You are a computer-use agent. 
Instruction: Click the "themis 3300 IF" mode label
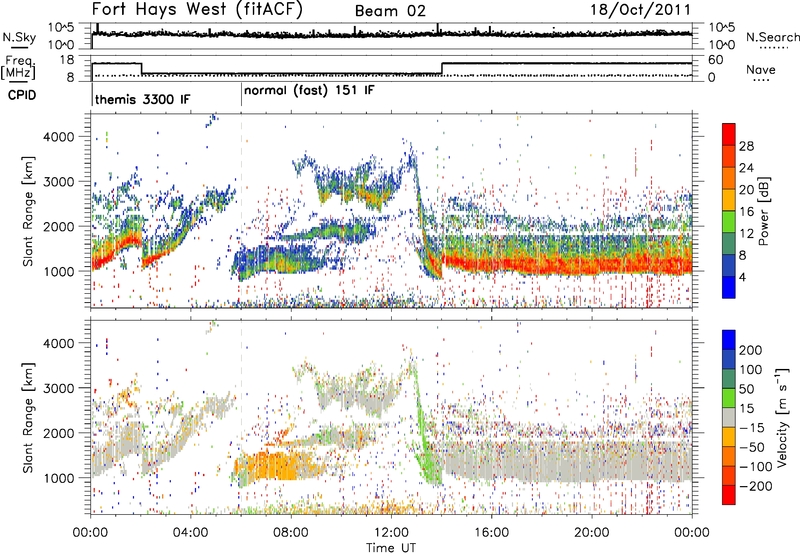143,99
